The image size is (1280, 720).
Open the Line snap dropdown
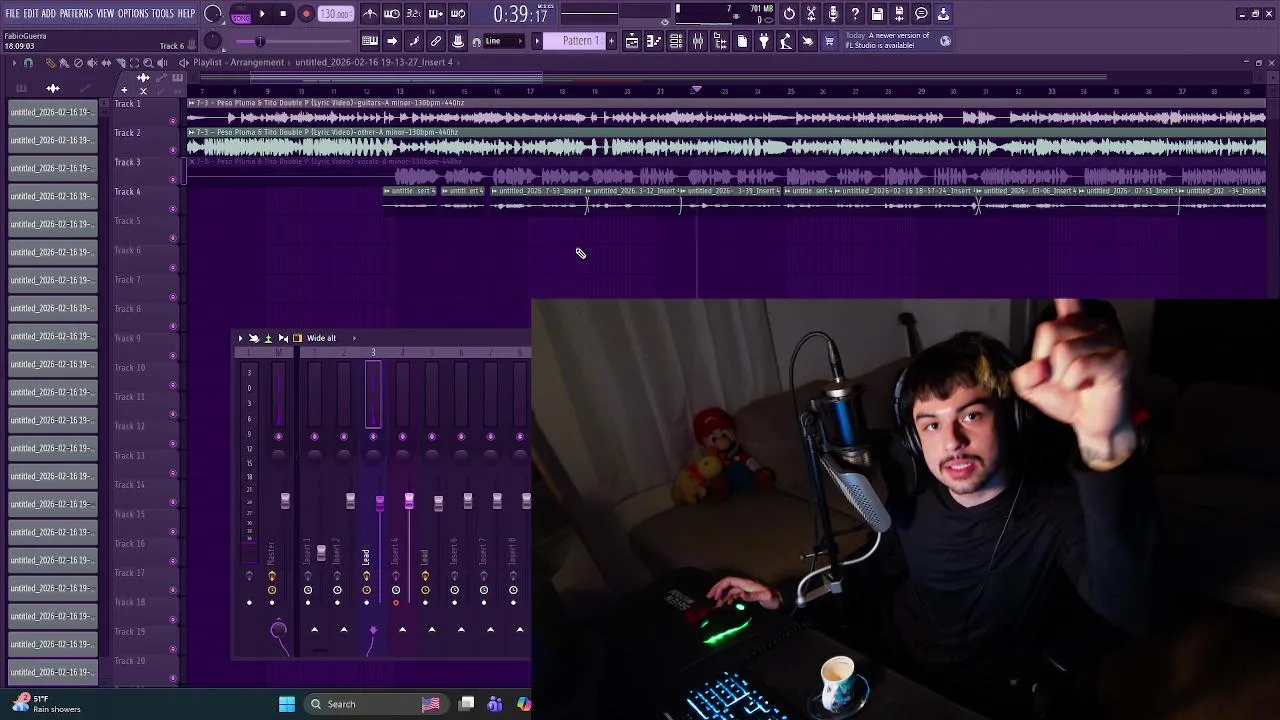coord(503,41)
